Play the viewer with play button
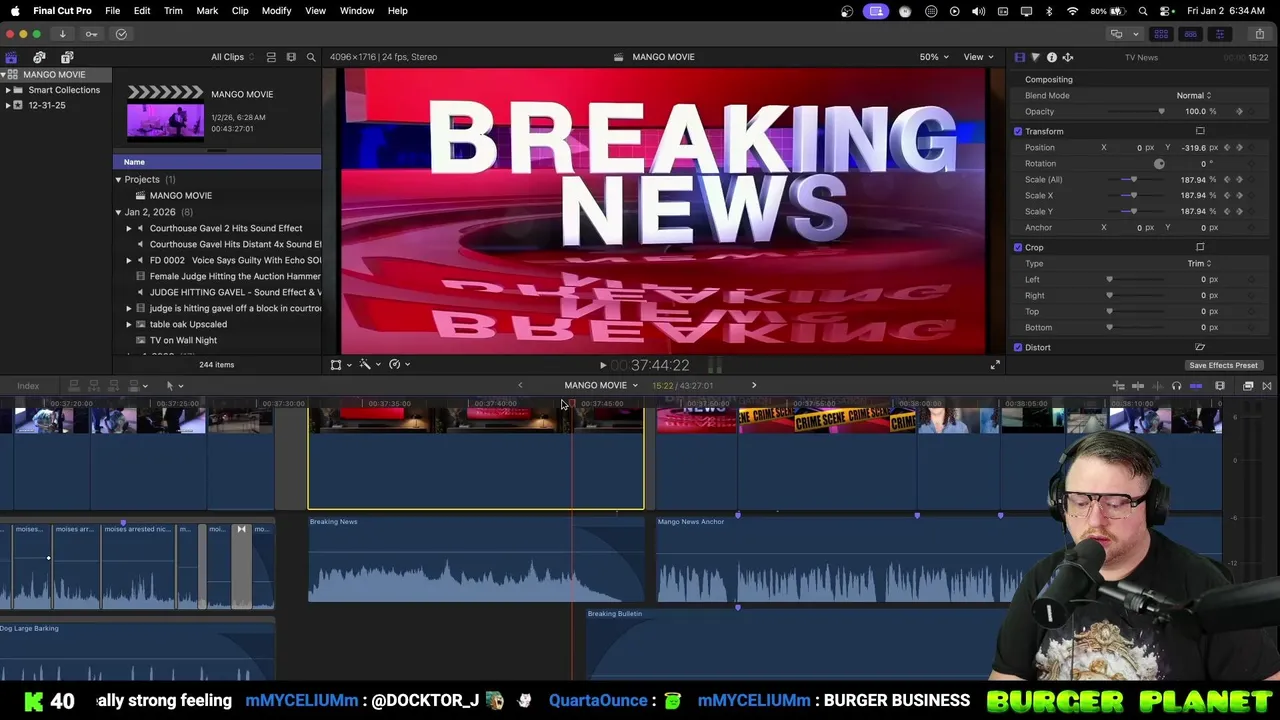1280x720 pixels. point(602,366)
